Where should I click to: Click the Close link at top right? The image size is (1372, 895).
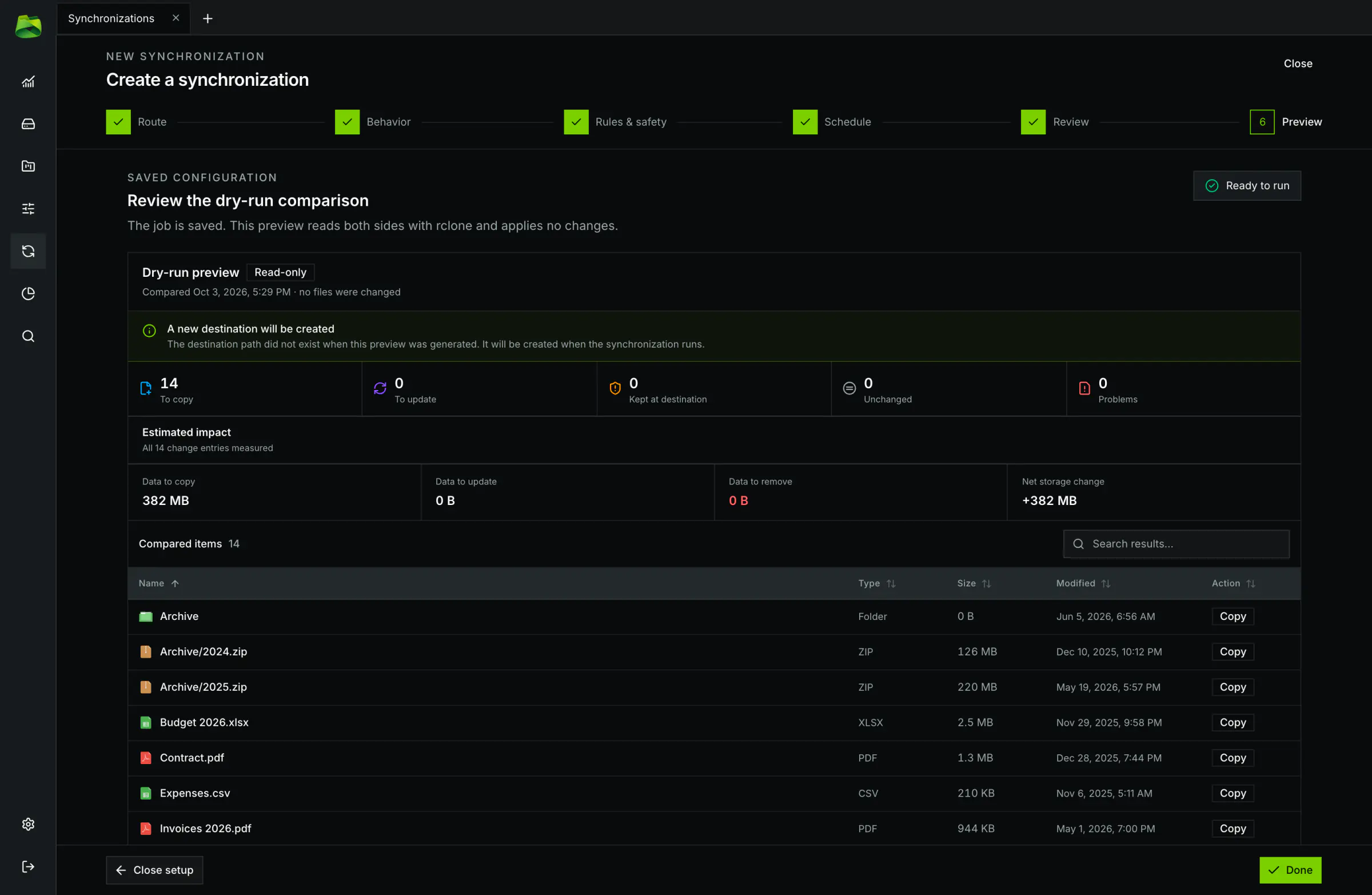click(1298, 63)
